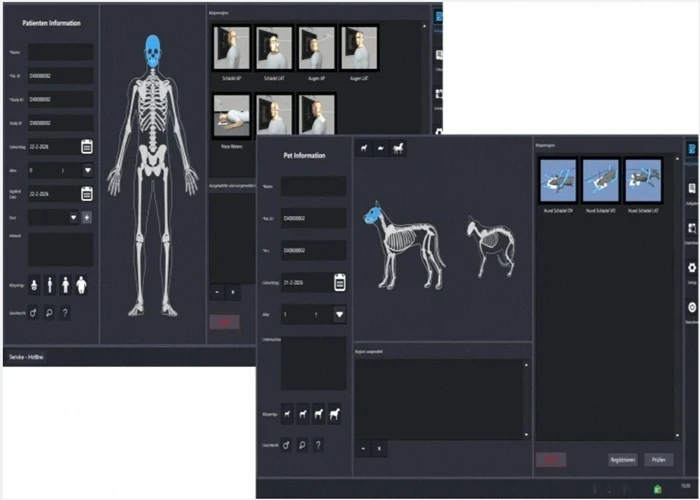Select the highlighted skull on human skeleton
The width and height of the screenshot is (700, 500).
tap(153, 51)
